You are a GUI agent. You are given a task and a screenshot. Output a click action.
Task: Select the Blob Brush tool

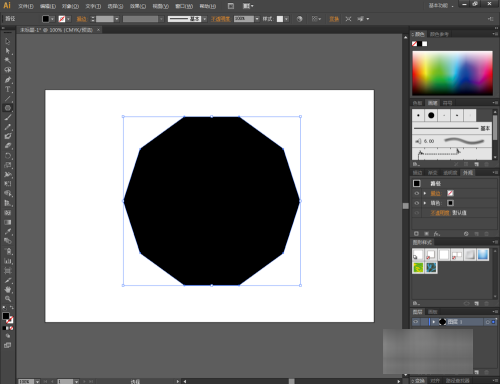point(8,136)
